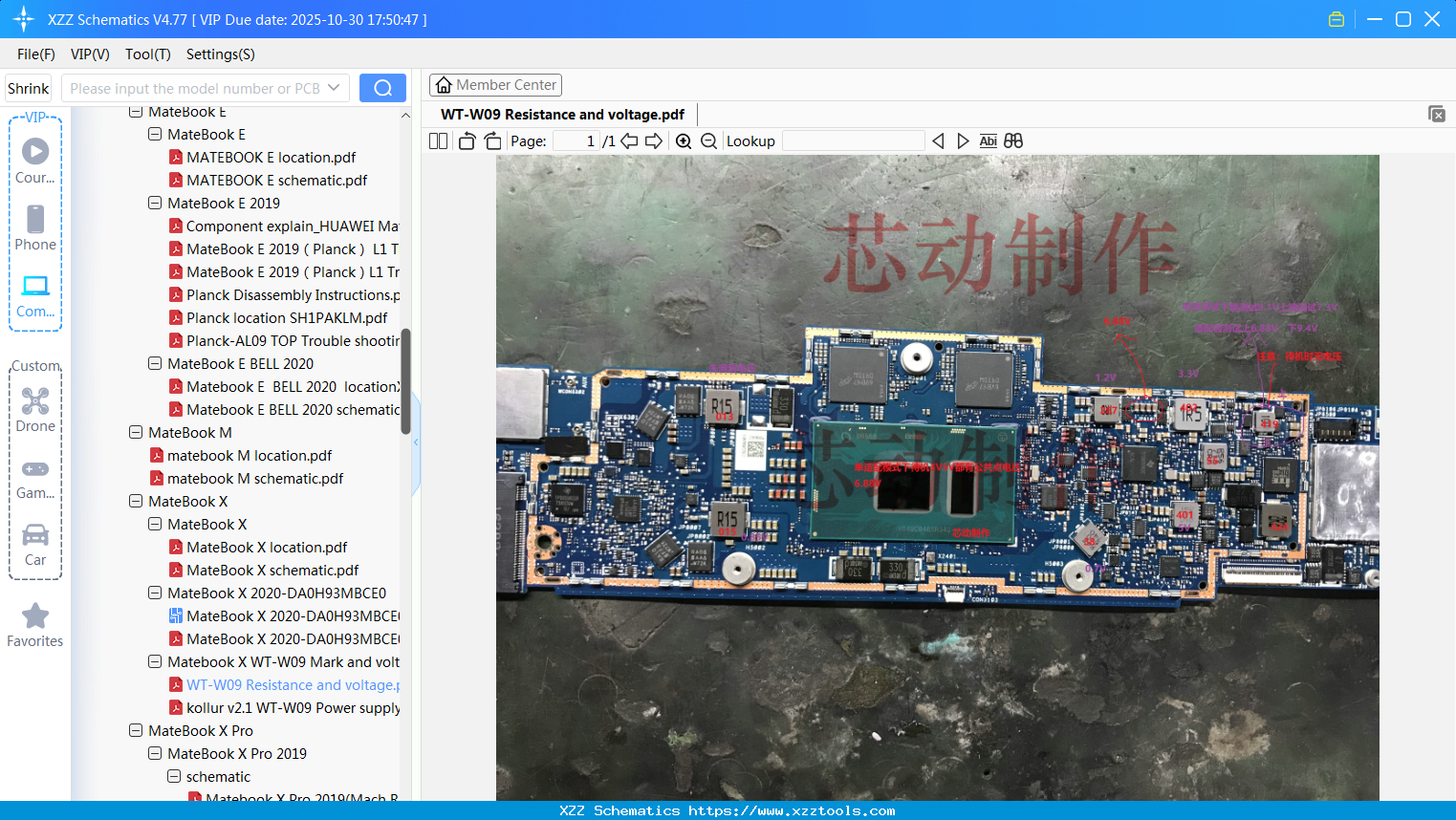Viewport: 1456px width, 820px height.
Task: Find previous lookup match
Action: (x=938, y=140)
